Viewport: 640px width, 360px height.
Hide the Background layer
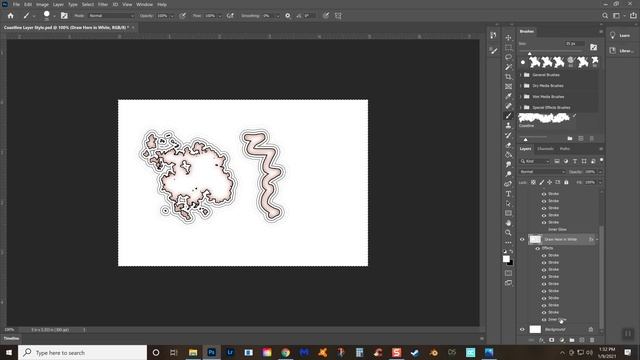(x=522, y=329)
